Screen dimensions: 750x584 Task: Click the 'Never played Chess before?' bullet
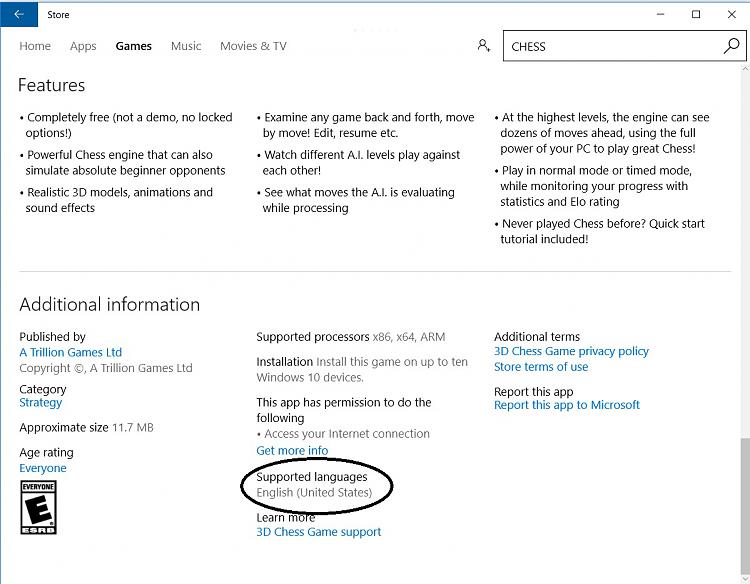[x=599, y=231]
